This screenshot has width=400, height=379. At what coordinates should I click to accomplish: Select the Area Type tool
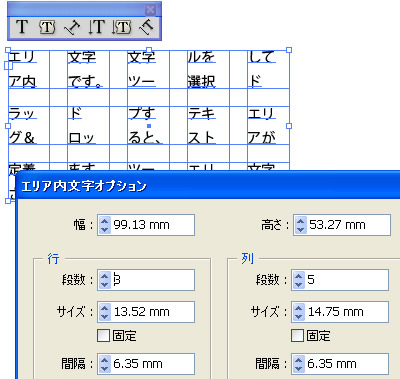coord(47,27)
